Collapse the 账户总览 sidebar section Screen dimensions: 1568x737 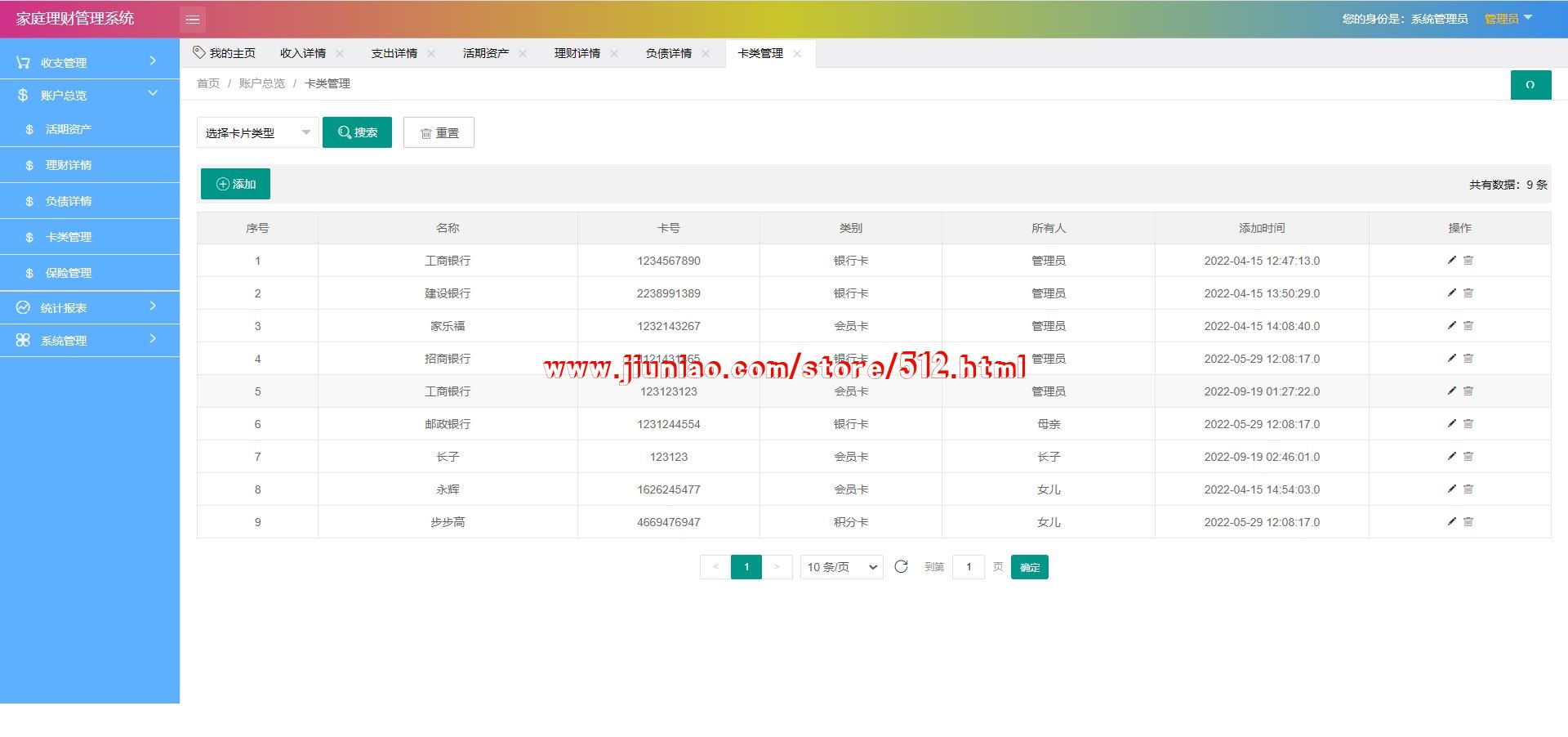pos(90,95)
